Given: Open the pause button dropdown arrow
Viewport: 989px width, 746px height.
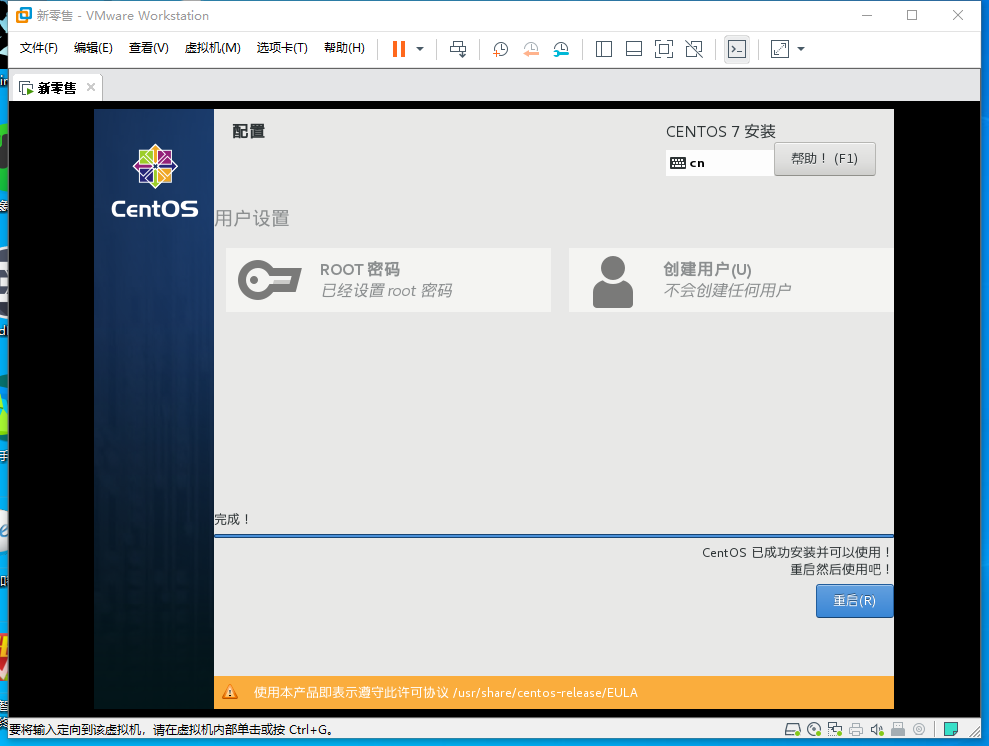Looking at the screenshot, I should pos(420,48).
